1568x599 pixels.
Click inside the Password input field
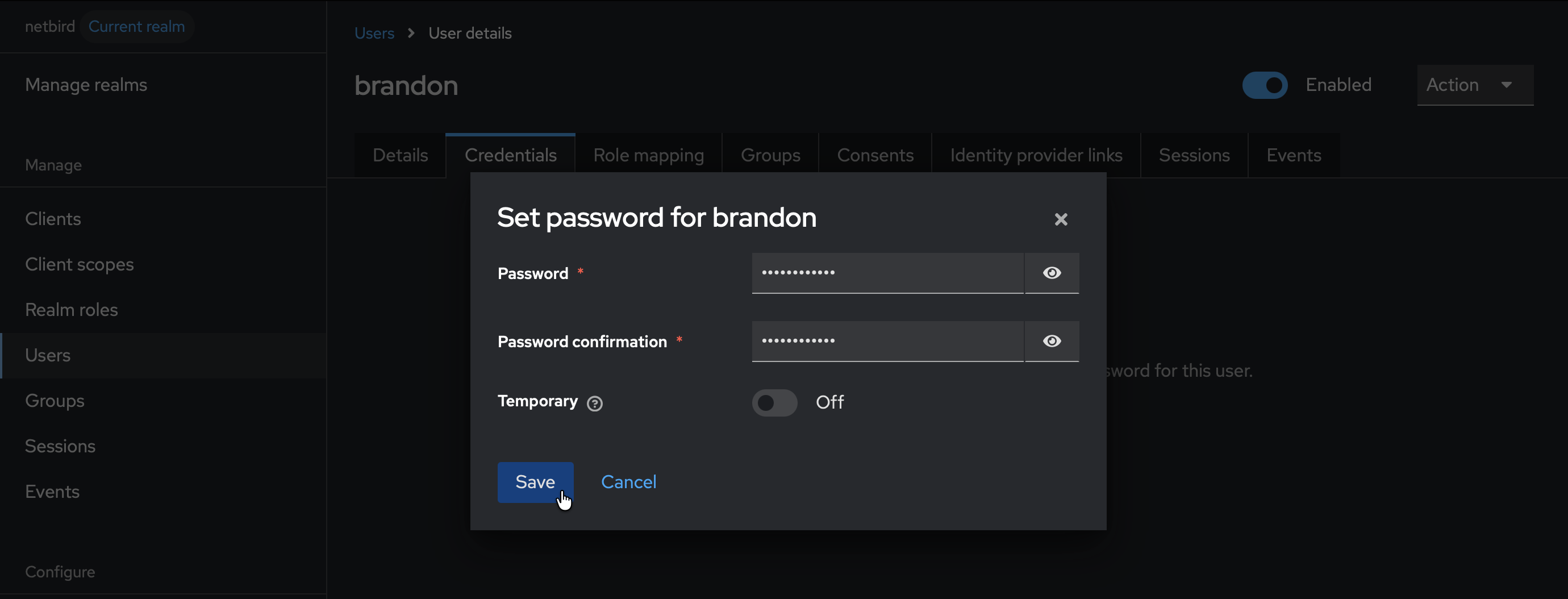tap(886, 273)
